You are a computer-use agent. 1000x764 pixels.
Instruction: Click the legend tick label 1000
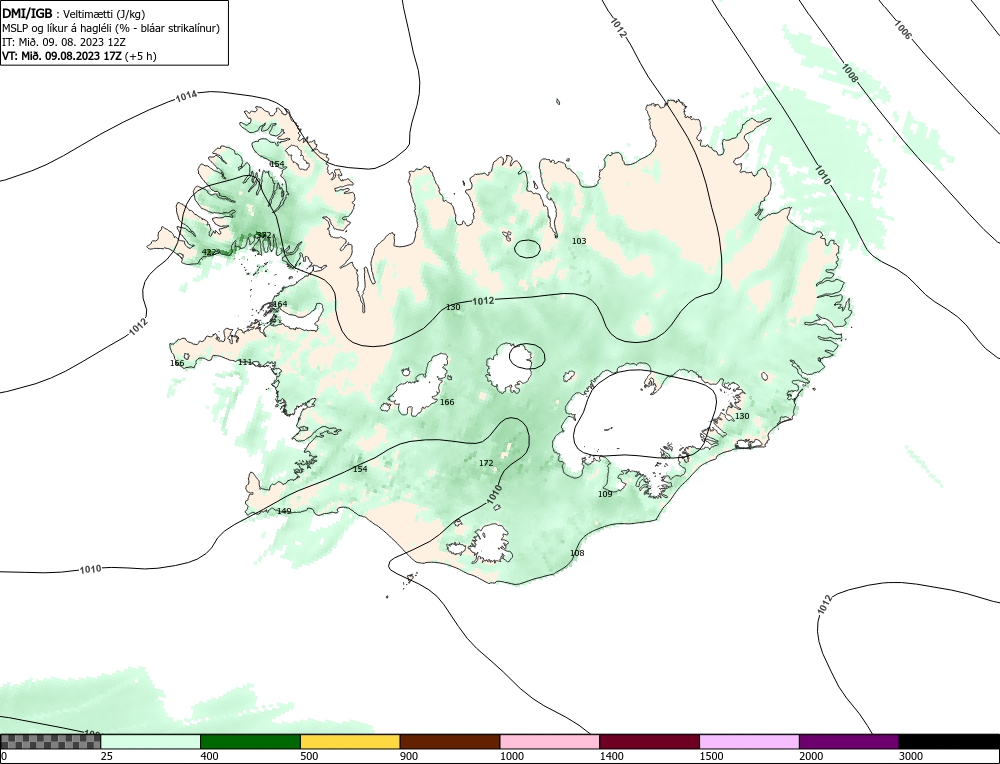511,756
